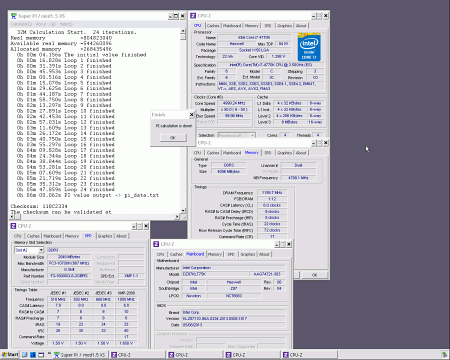Click the 'Loop 24 finished' line
The image size is (450, 360).
(66, 190)
